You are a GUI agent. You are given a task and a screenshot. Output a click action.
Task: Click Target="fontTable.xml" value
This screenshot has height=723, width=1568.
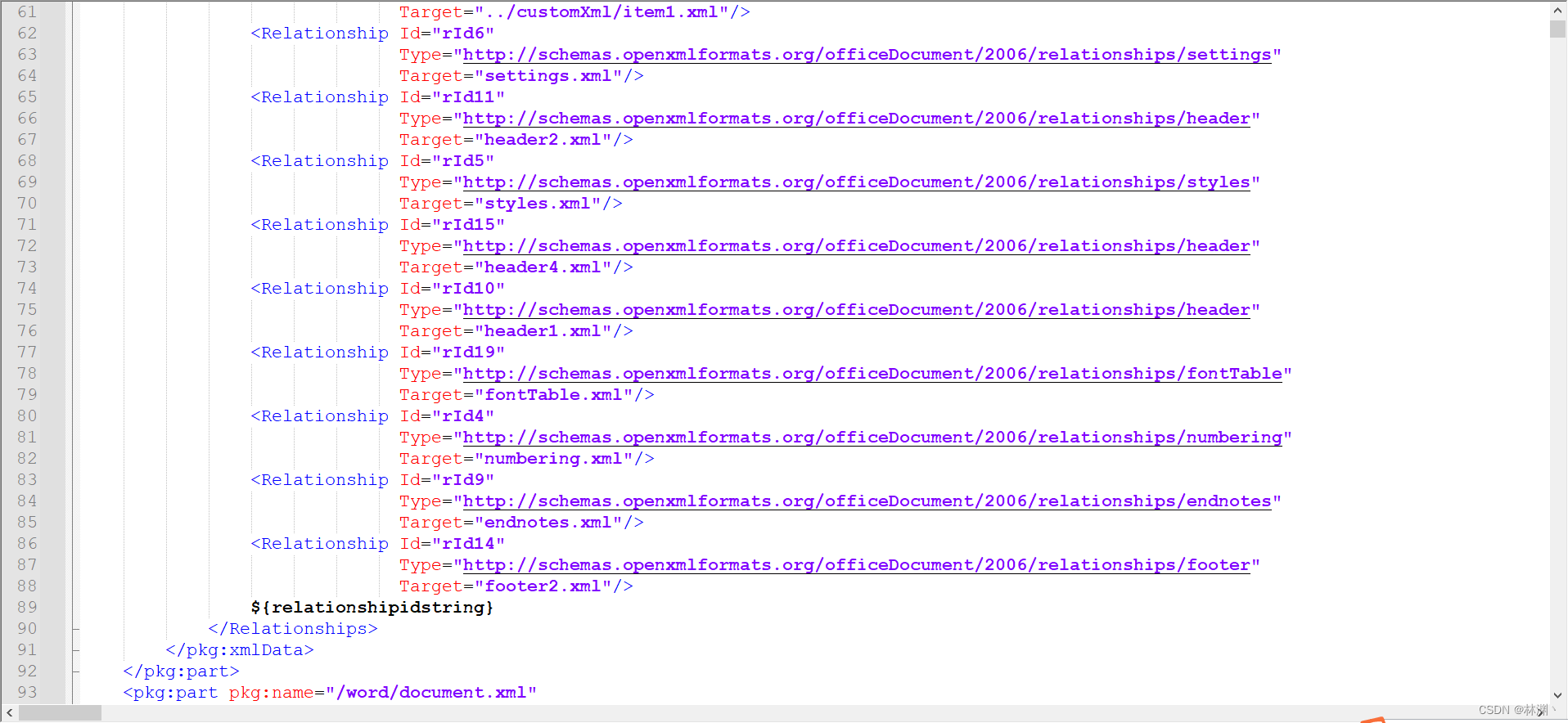(553, 395)
